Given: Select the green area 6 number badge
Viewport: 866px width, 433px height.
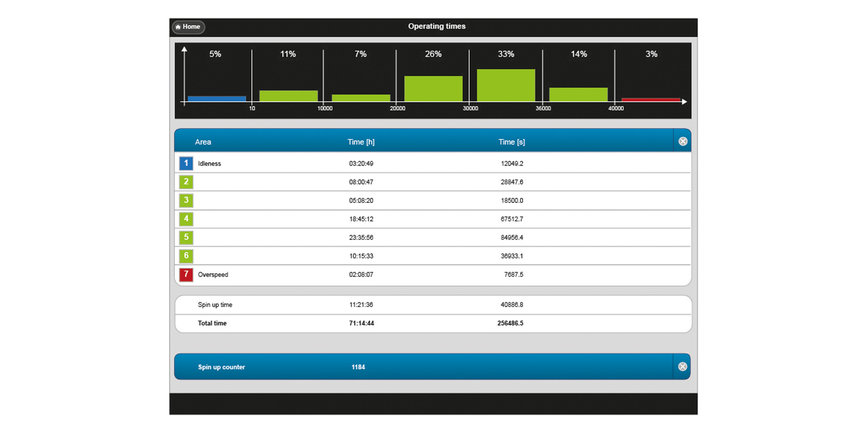Looking at the screenshot, I should point(186,256).
